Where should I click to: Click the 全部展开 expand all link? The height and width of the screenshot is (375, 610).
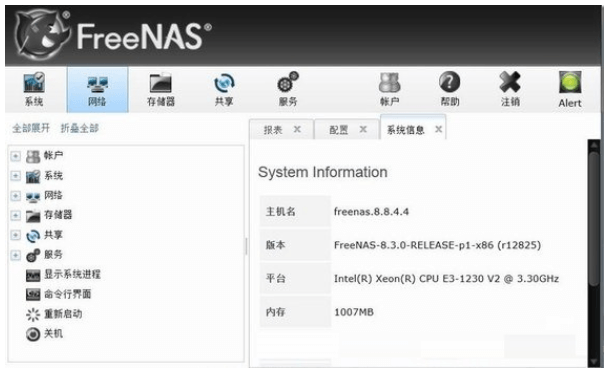[x=31, y=128]
